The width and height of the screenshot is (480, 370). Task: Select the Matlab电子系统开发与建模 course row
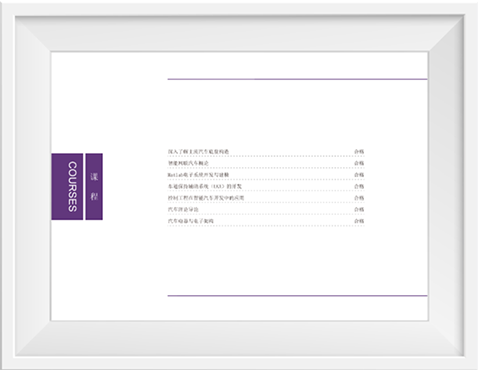click(x=266, y=175)
